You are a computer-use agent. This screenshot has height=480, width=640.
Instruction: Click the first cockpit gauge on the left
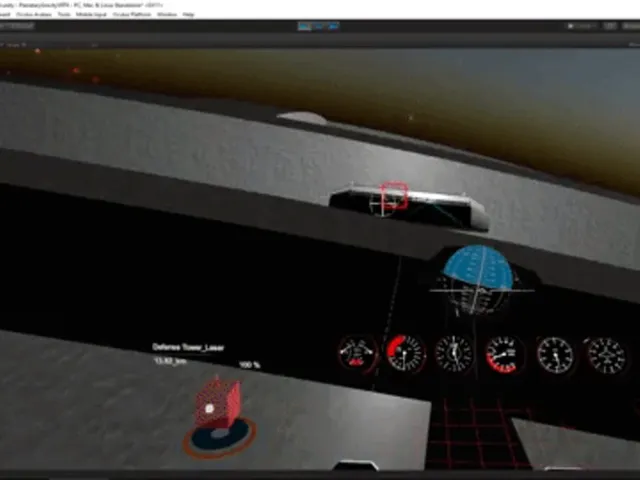[358, 354]
